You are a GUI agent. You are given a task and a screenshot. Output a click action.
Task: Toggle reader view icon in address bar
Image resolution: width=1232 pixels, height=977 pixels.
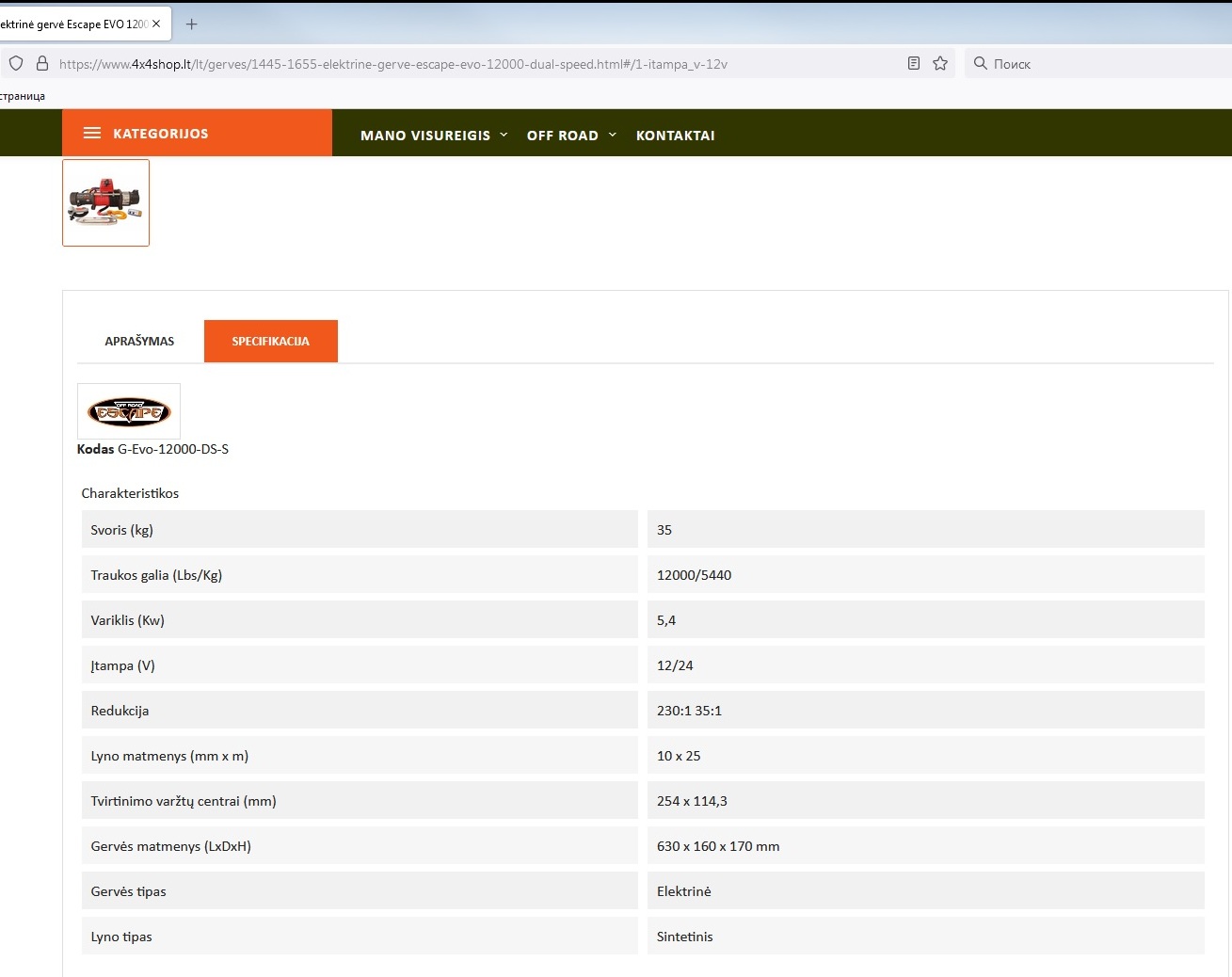coord(913,63)
